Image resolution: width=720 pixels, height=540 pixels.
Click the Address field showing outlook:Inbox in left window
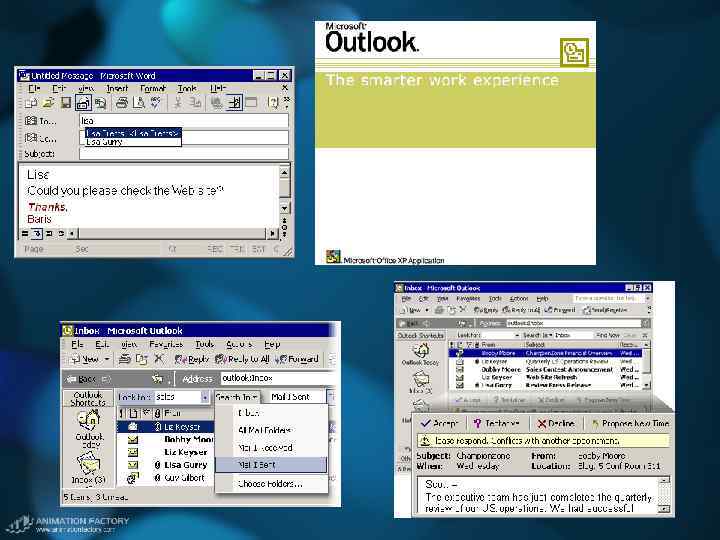[x=278, y=378]
